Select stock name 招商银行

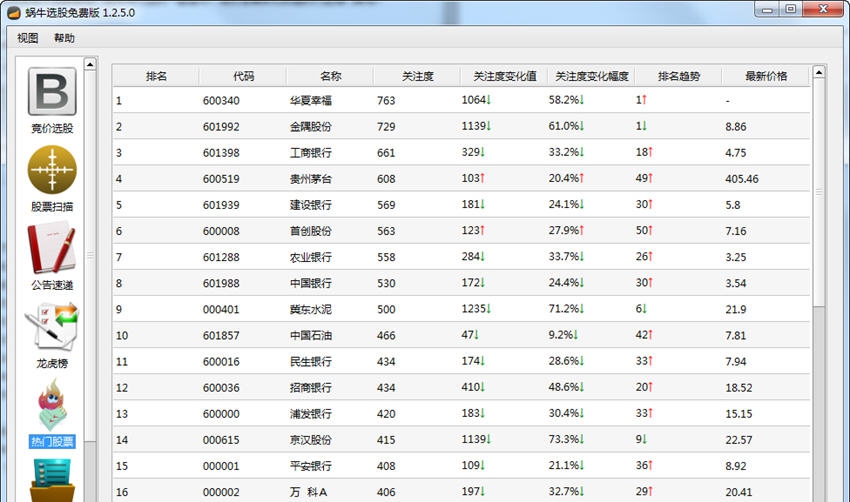click(x=311, y=388)
